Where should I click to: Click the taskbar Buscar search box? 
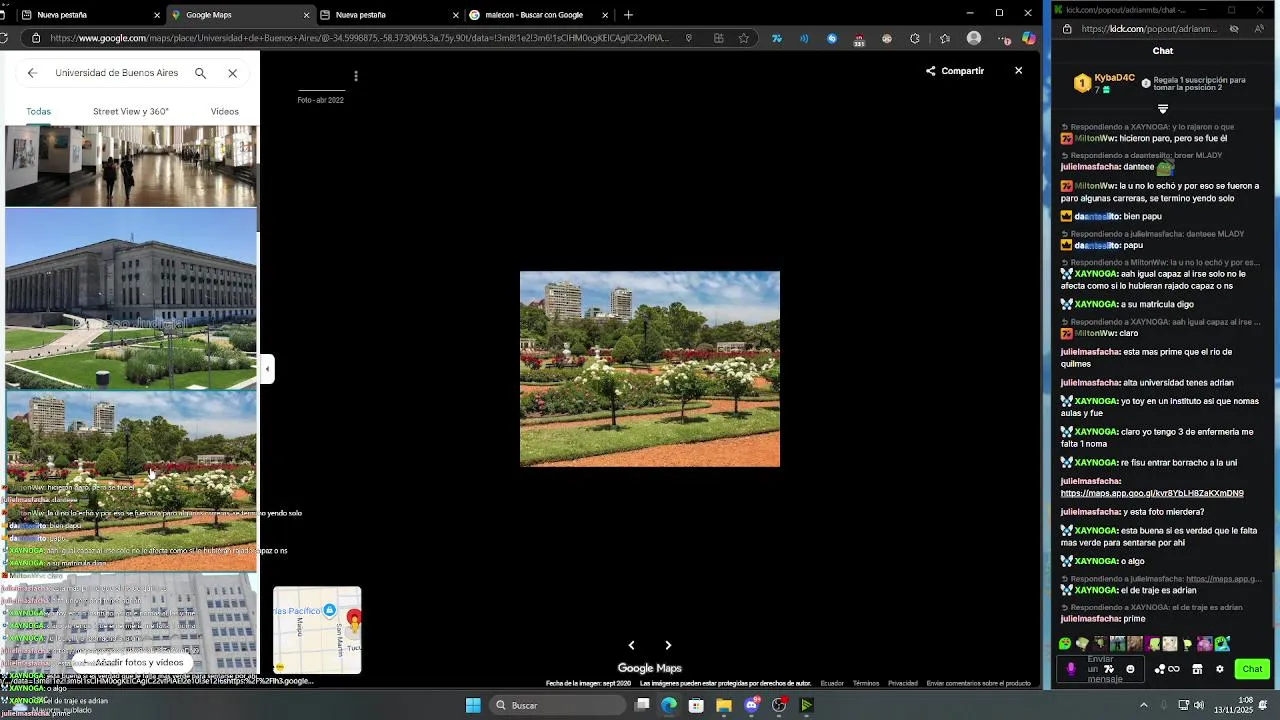coord(557,705)
